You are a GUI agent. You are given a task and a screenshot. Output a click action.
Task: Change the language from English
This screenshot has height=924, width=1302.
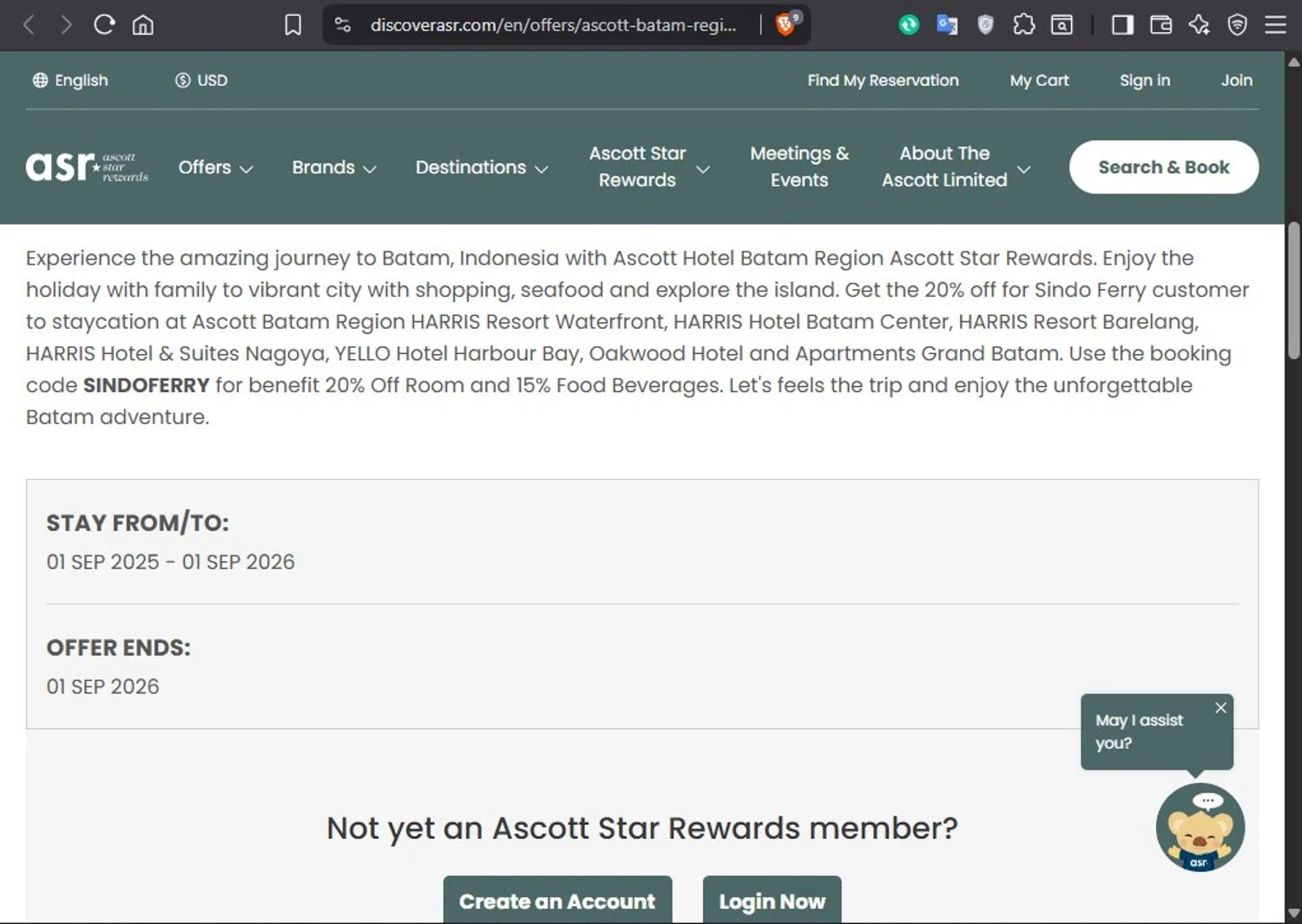[70, 80]
